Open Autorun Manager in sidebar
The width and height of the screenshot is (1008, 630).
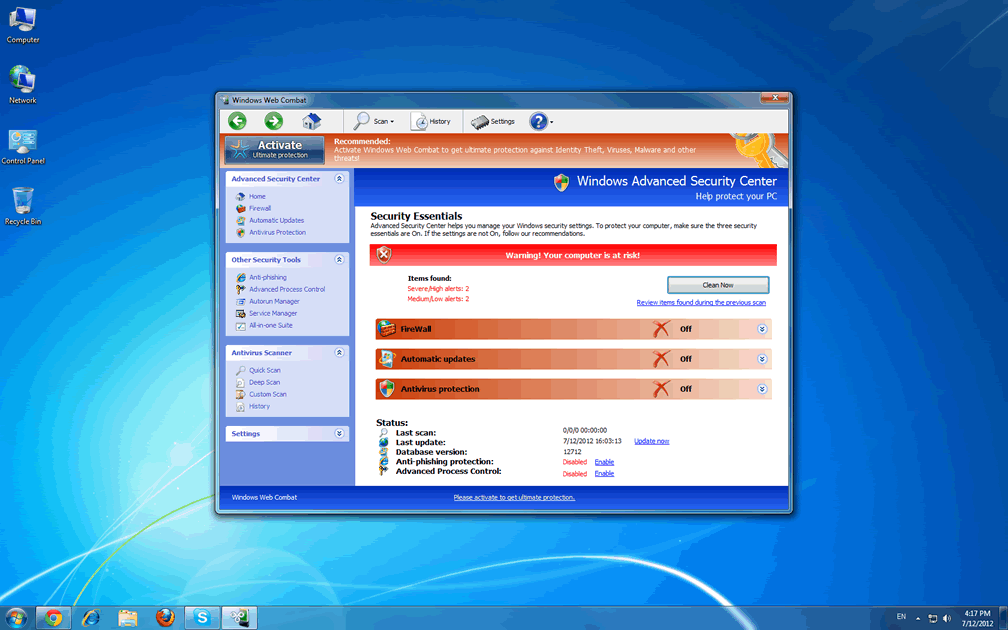coord(274,301)
